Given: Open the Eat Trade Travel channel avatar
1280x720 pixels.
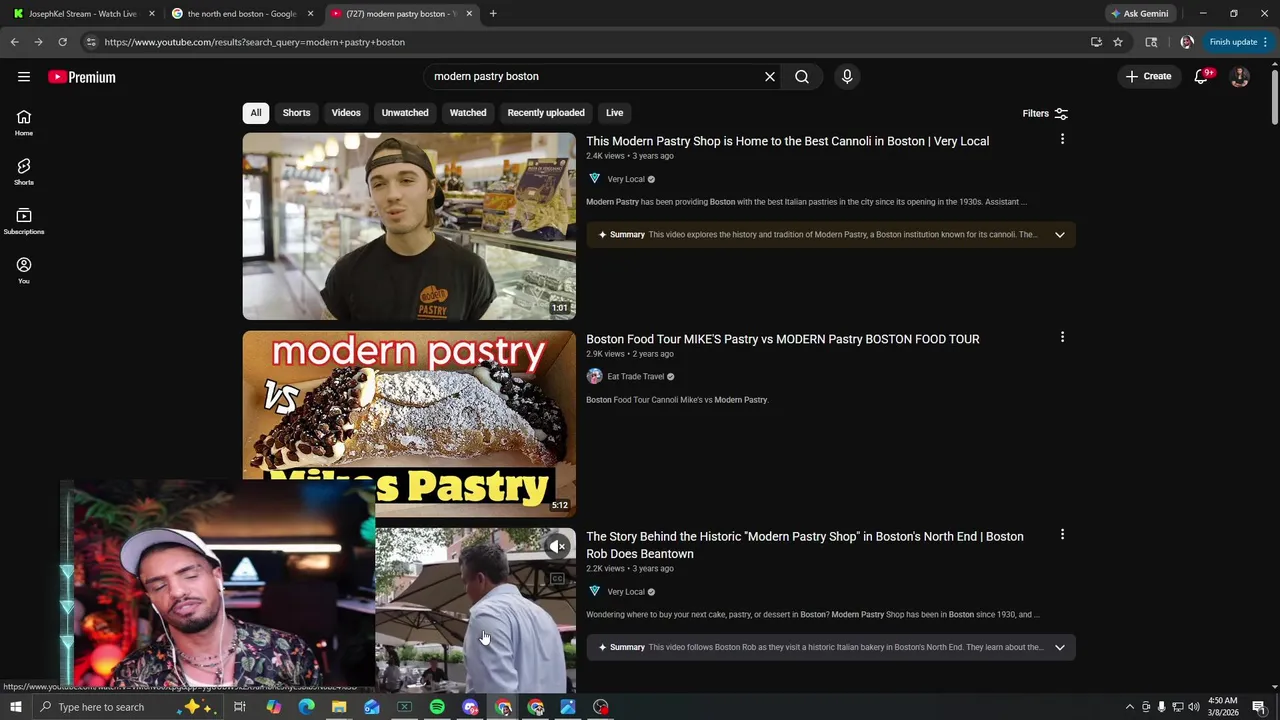Looking at the screenshot, I should 594,377.
